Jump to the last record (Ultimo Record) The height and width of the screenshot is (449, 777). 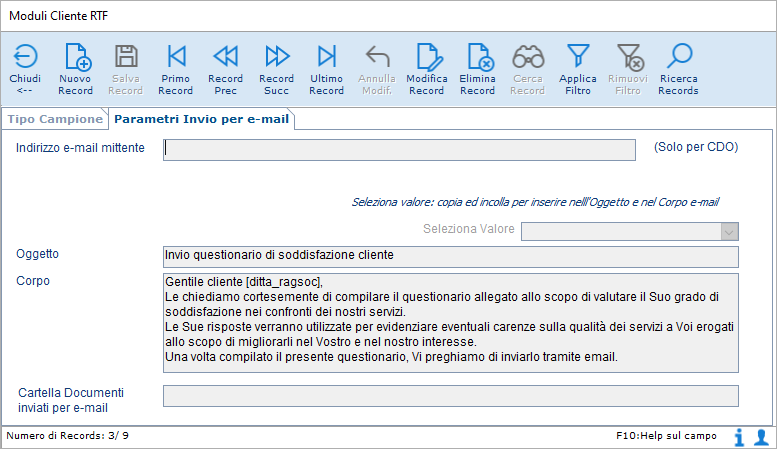click(327, 69)
